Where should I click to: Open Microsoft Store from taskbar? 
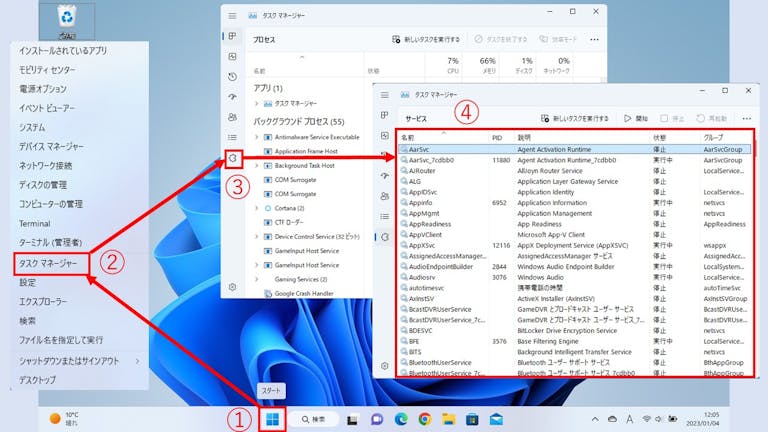[x=472, y=419]
